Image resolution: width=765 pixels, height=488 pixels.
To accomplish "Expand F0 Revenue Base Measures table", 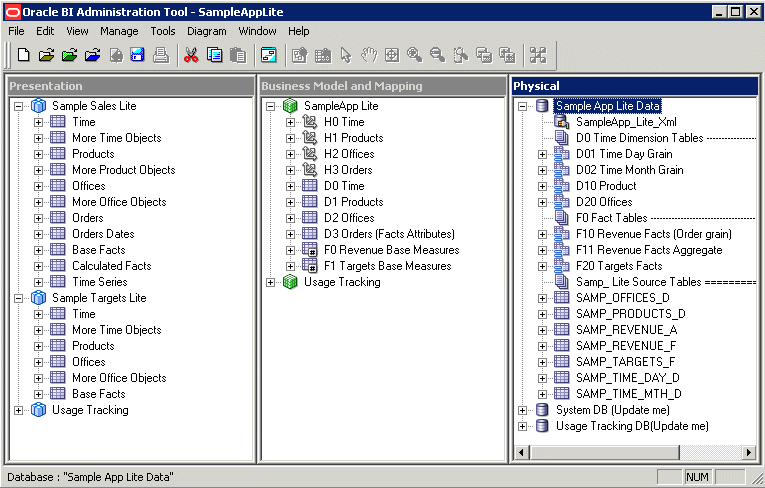I will [x=290, y=250].
